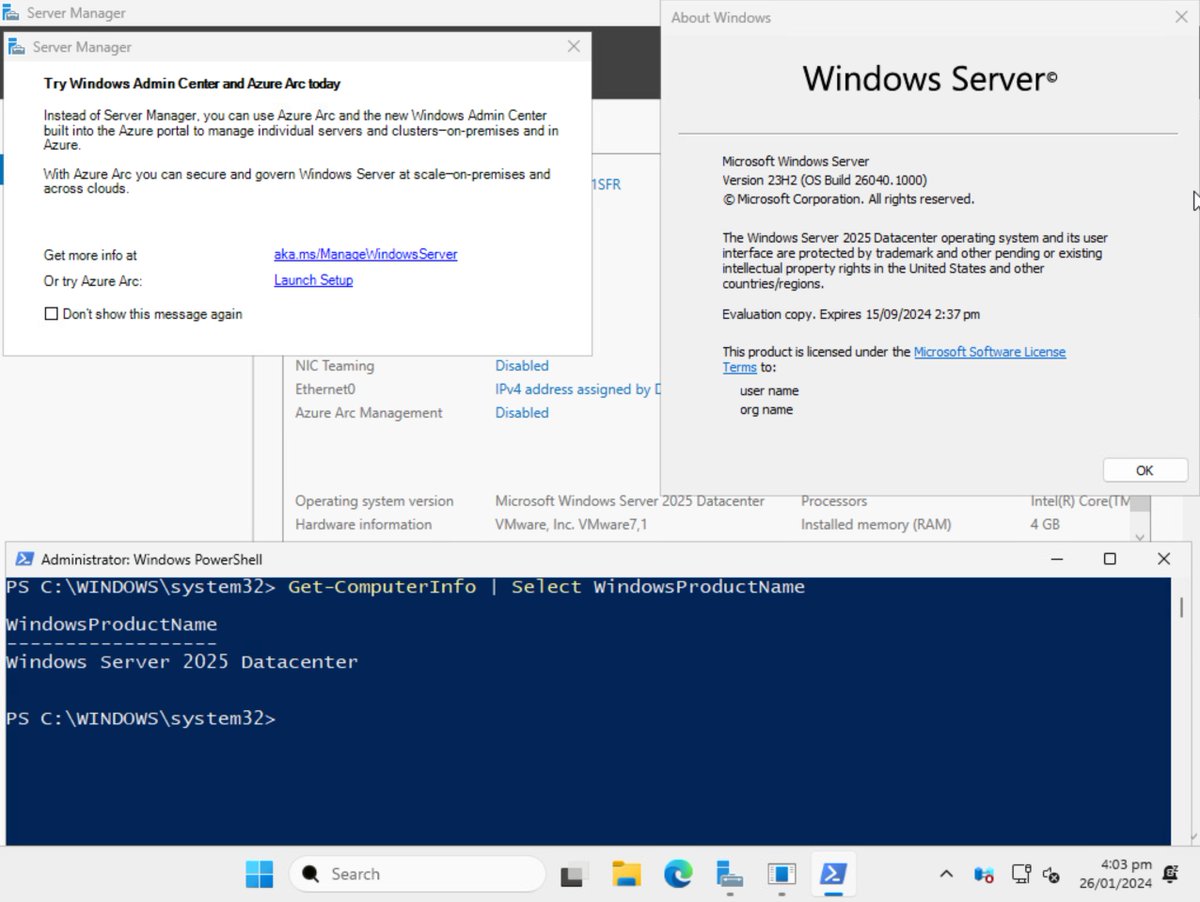Click the Azure Arc dialog title icon

coord(17,46)
